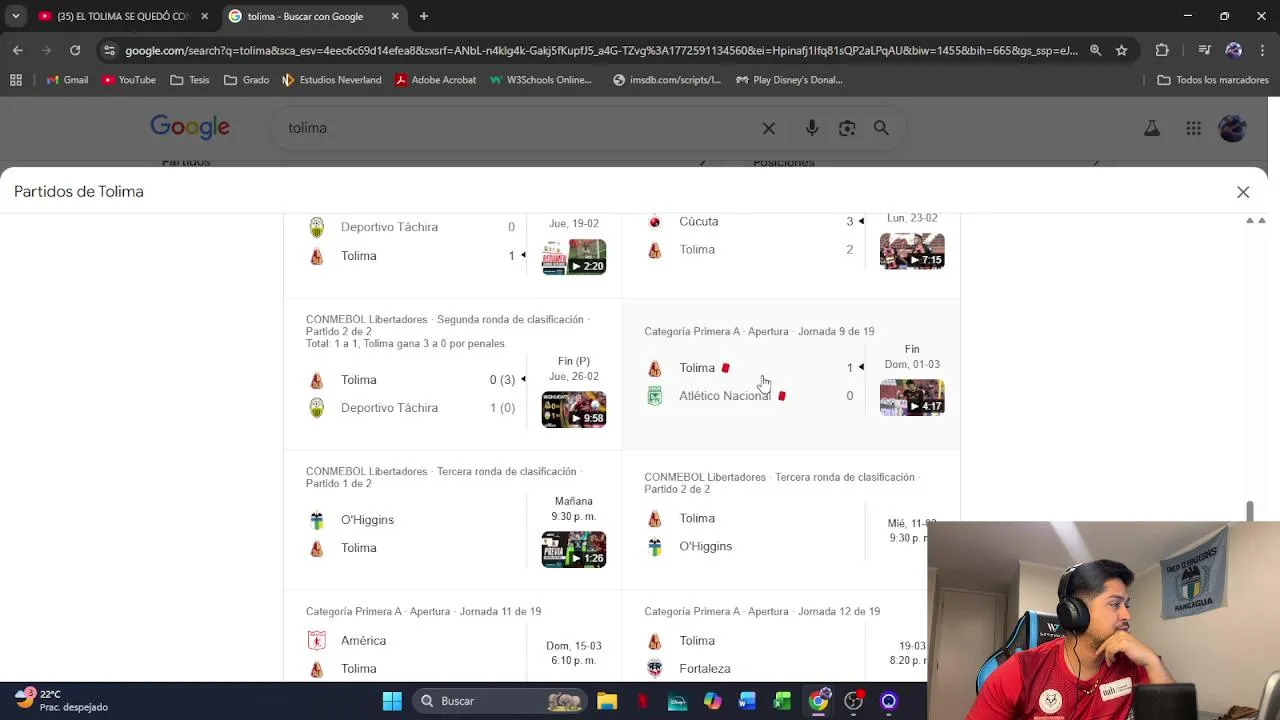The width and height of the screenshot is (1280, 720).
Task: Play the 9:58 Tolima Táchira penalties video
Action: point(574,410)
